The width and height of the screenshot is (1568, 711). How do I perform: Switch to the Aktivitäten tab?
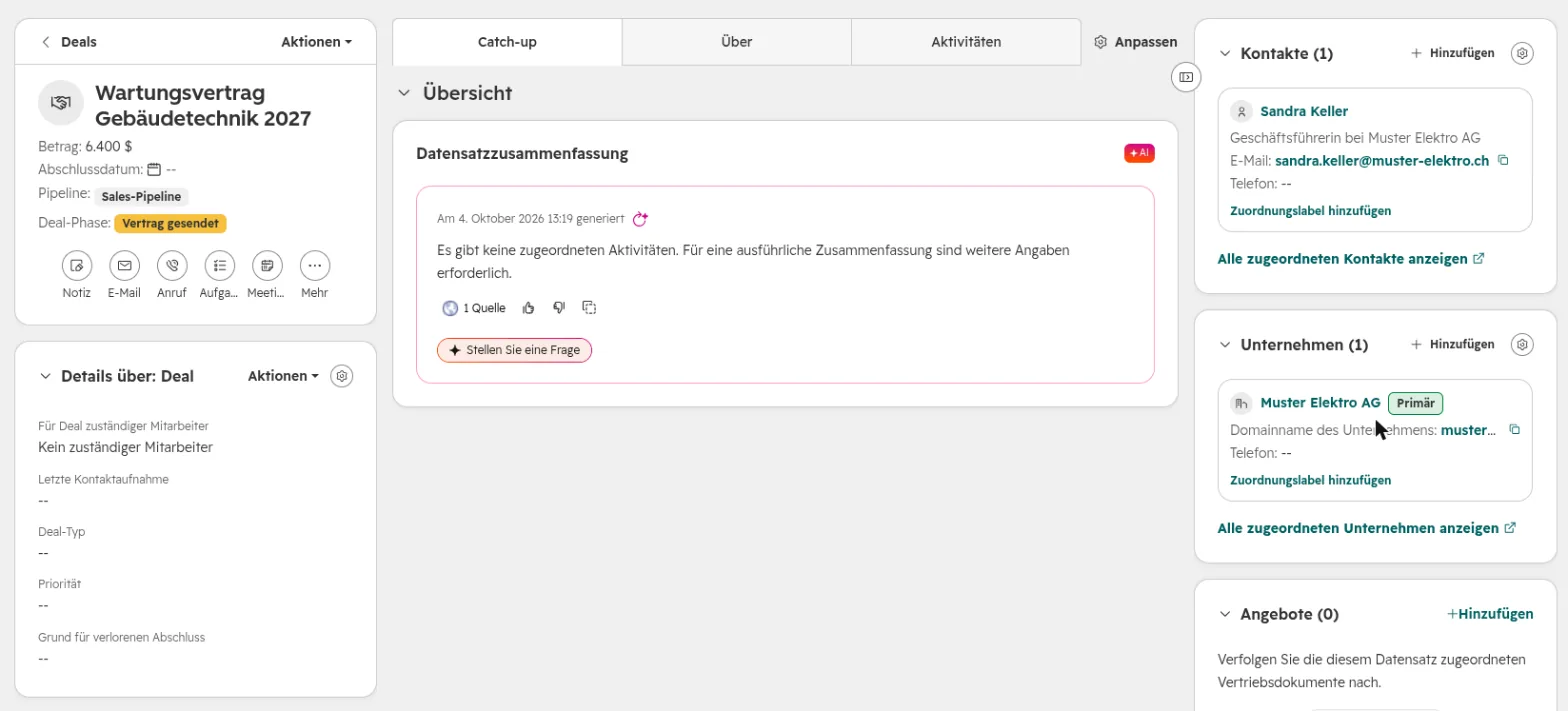966,42
